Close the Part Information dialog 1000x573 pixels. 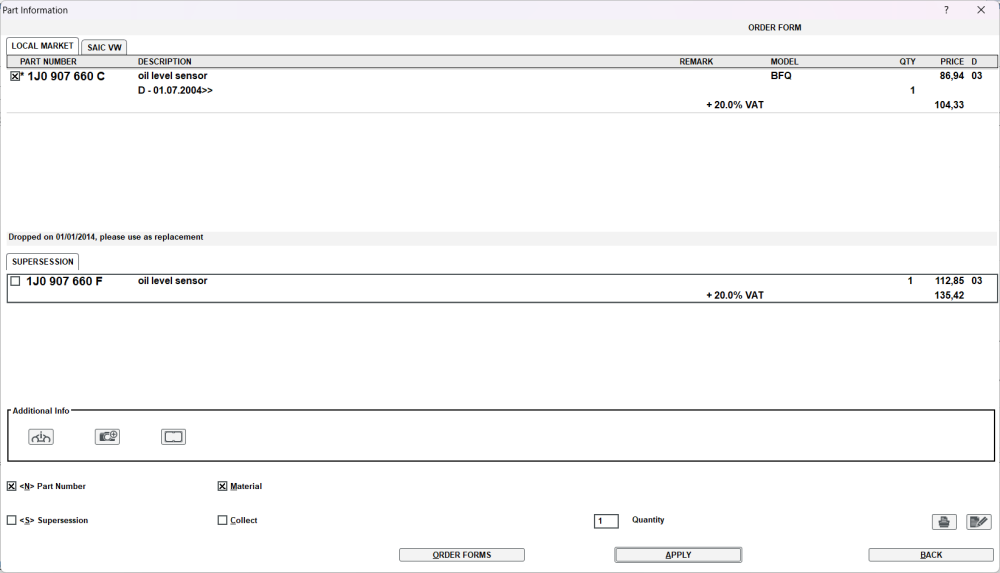[981, 10]
